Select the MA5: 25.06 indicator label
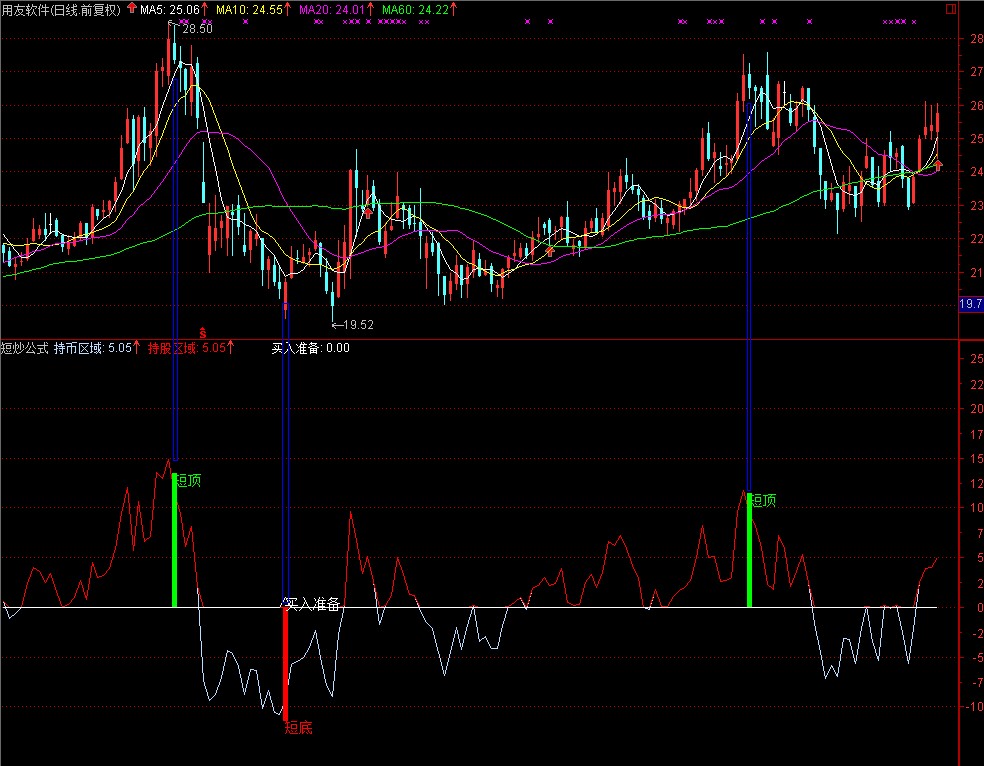 pyautogui.click(x=170, y=9)
